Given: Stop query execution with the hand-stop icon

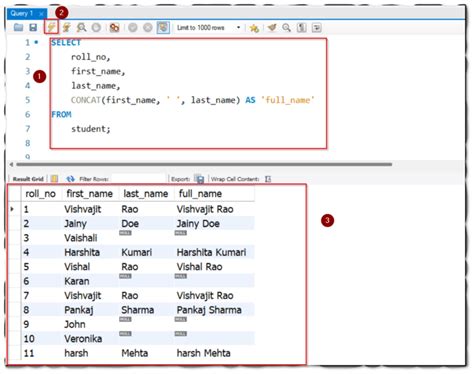Looking at the screenshot, I should [x=96, y=27].
